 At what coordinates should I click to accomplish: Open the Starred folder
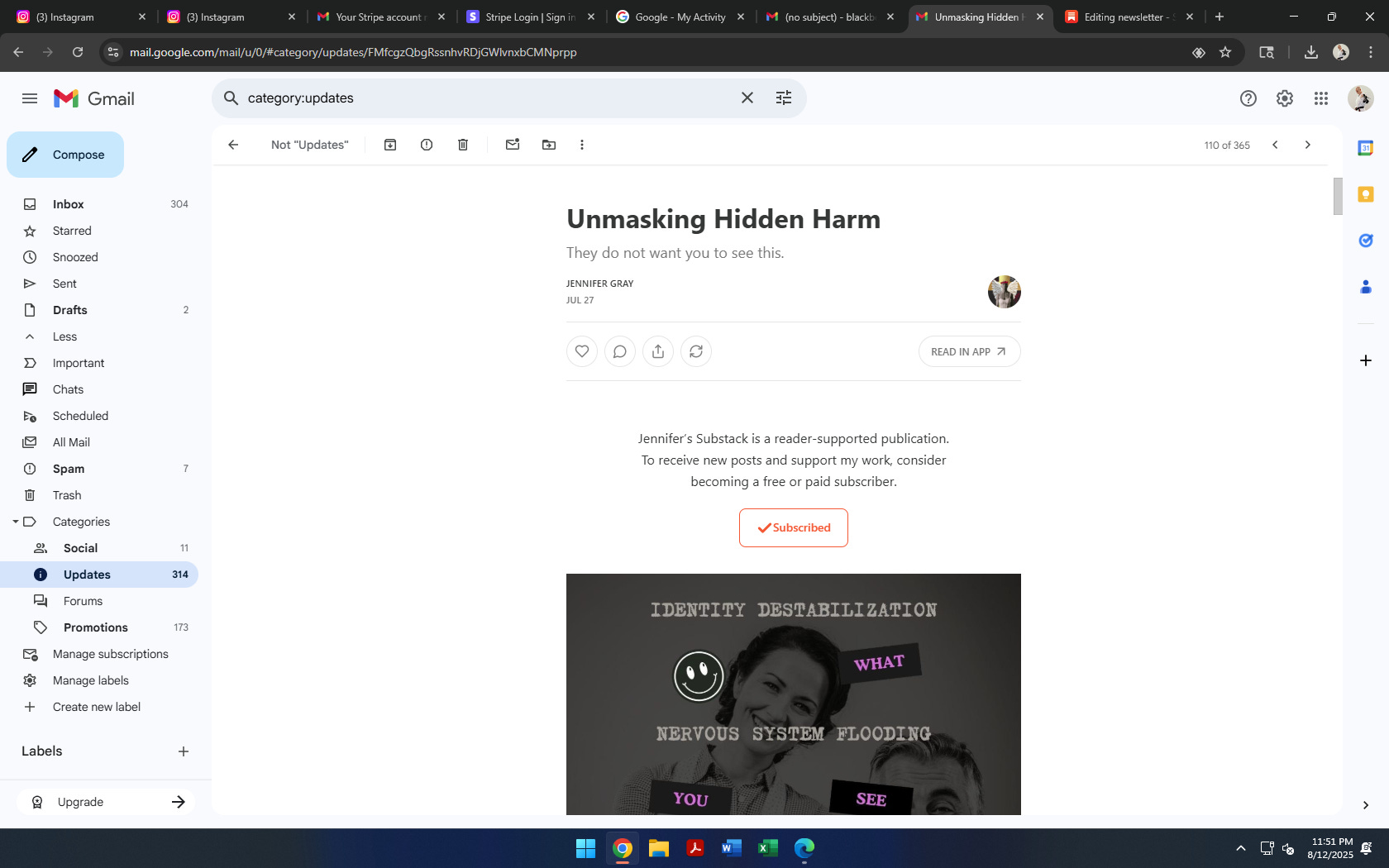pyautogui.click(x=99, y=231)
